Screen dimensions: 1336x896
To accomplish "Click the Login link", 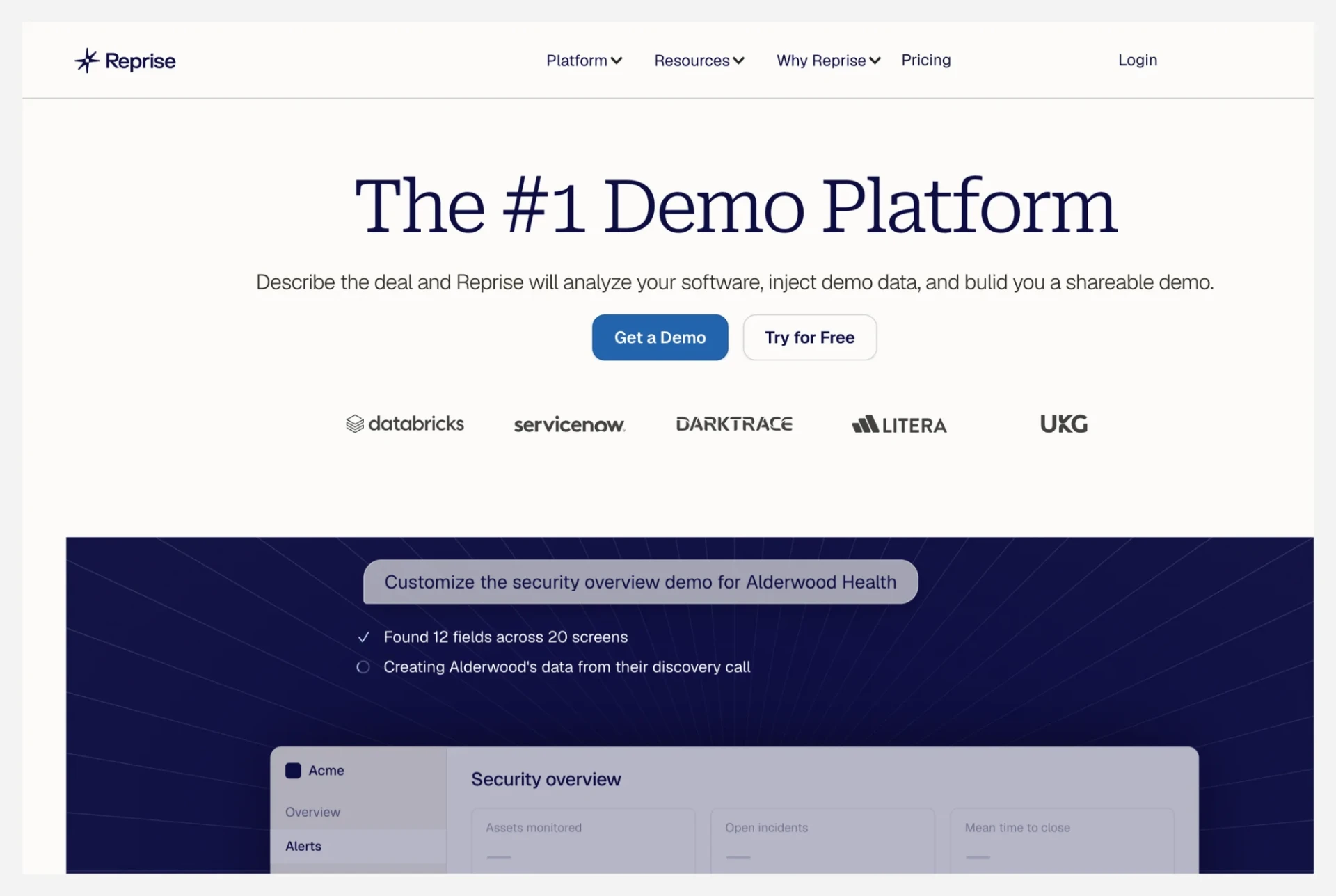I will tap(1138, 60).
